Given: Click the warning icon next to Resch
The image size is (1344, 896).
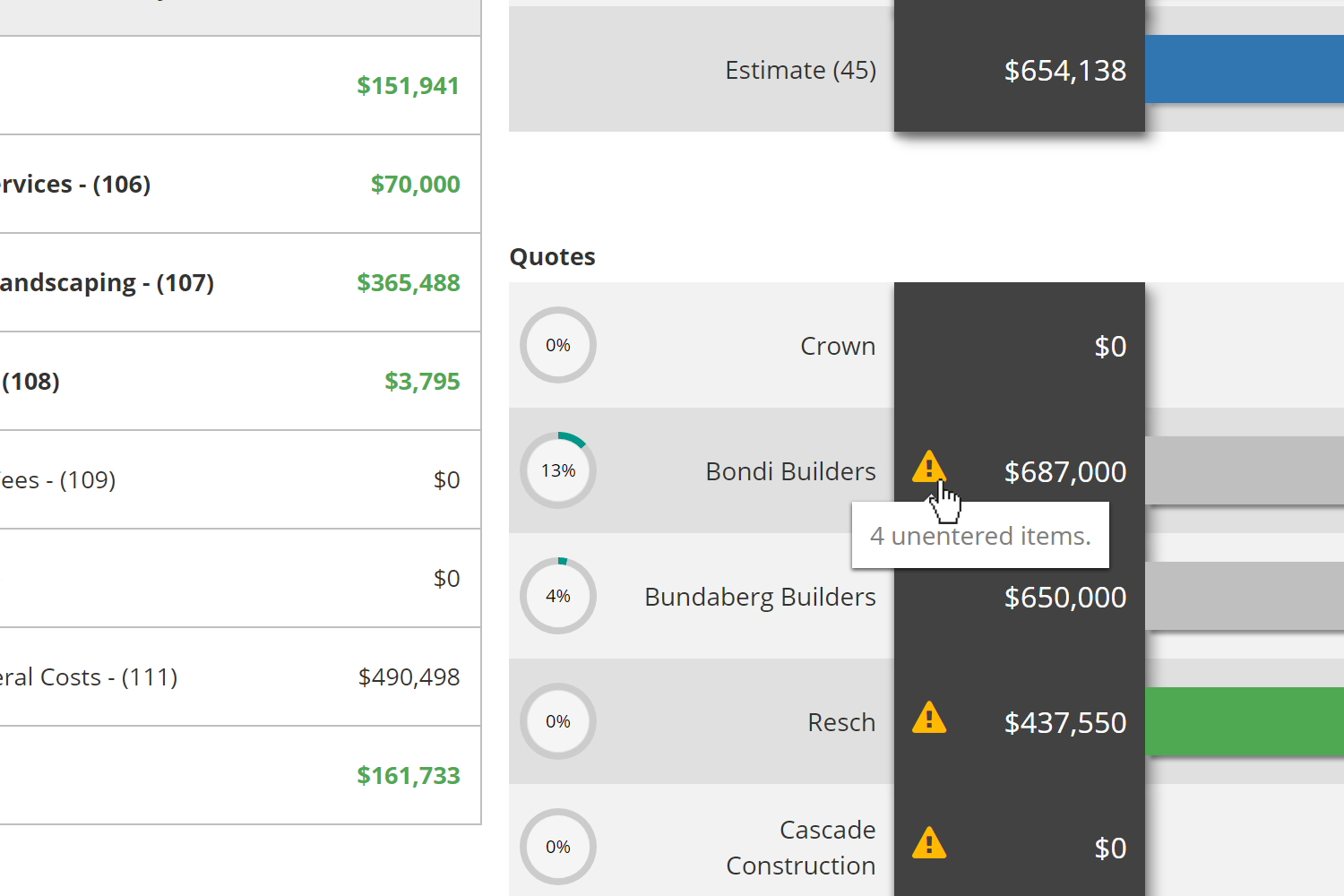Looking at the screenshot, I should 929,718.
